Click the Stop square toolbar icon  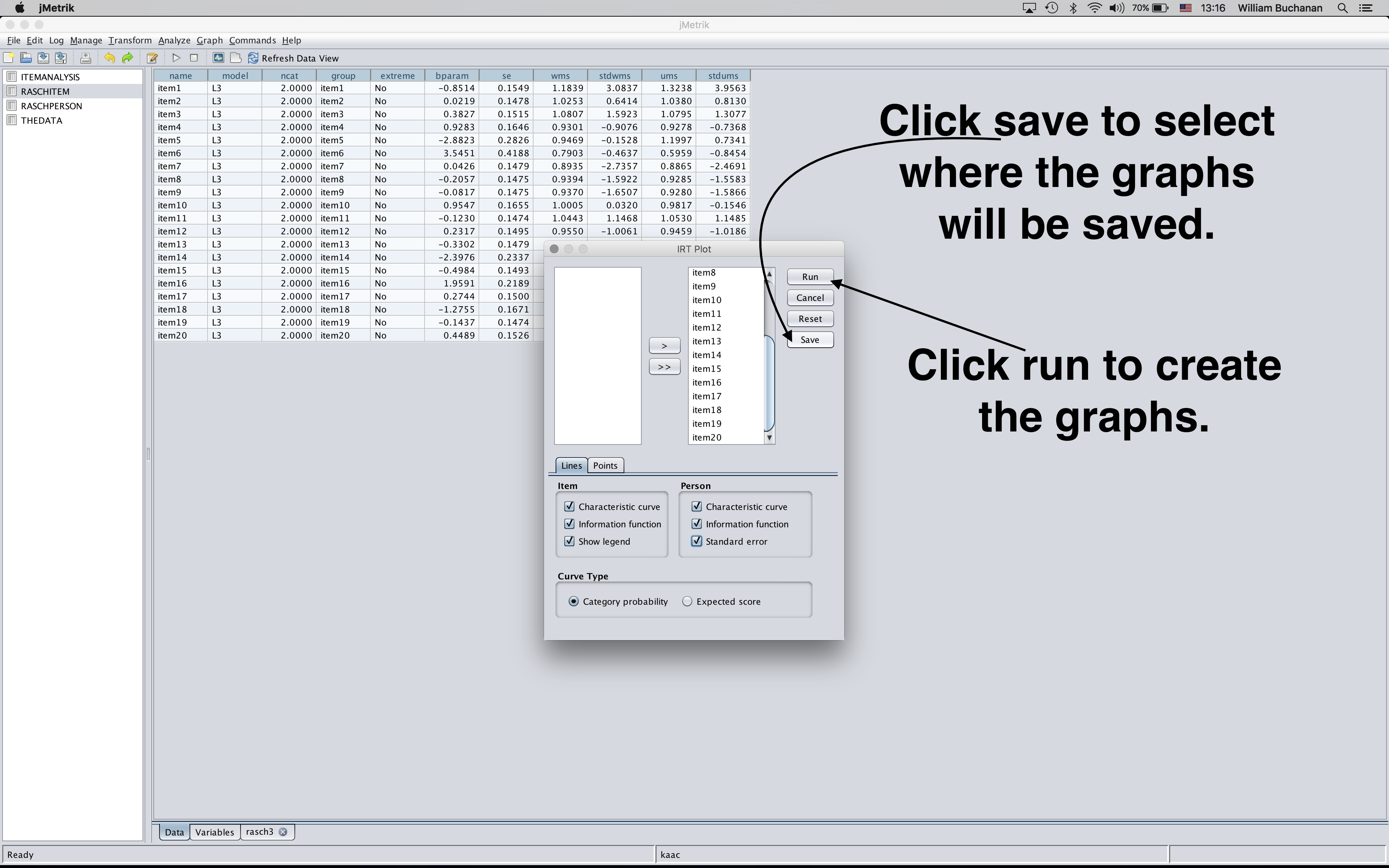tap(194, 58)
